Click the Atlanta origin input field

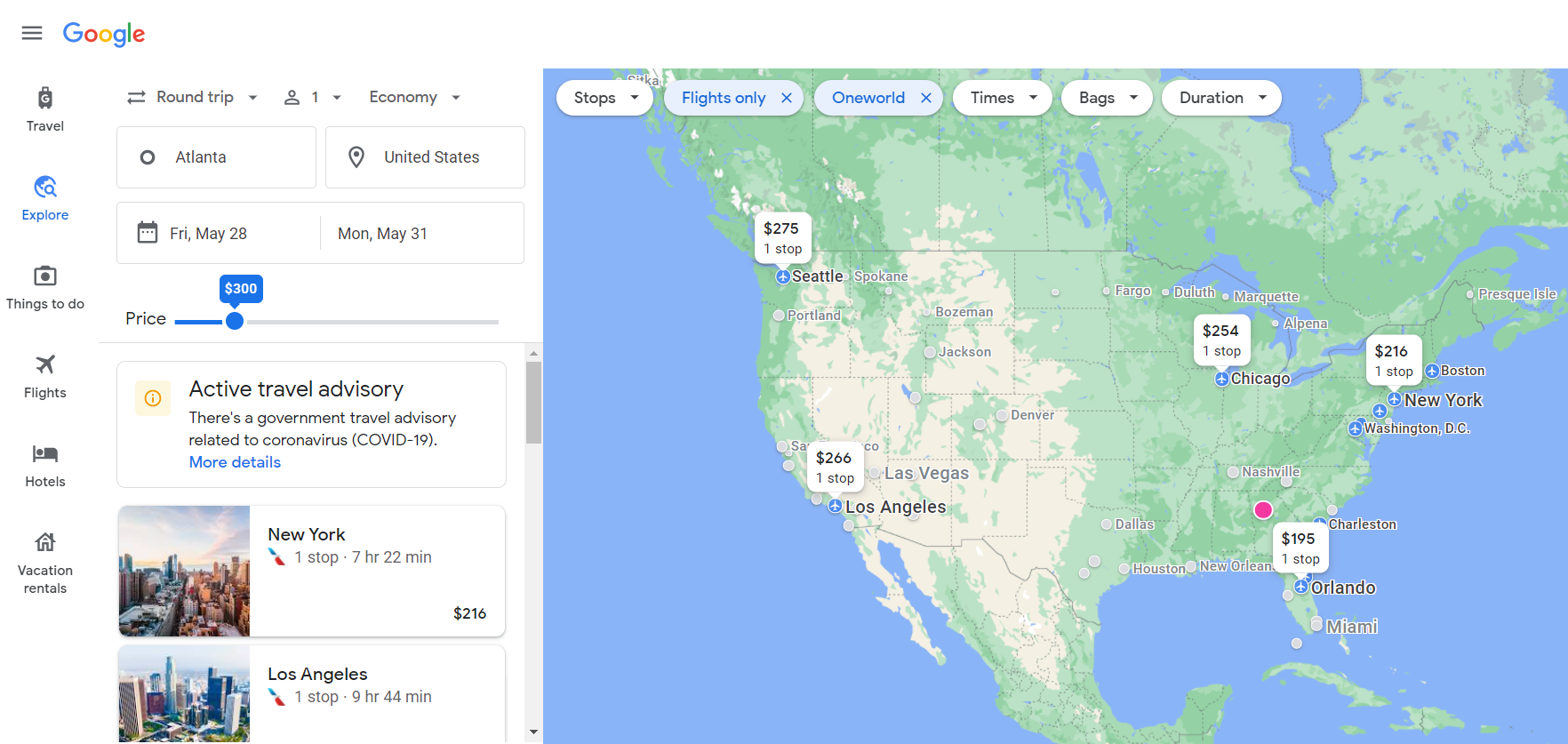pos(216,157)
